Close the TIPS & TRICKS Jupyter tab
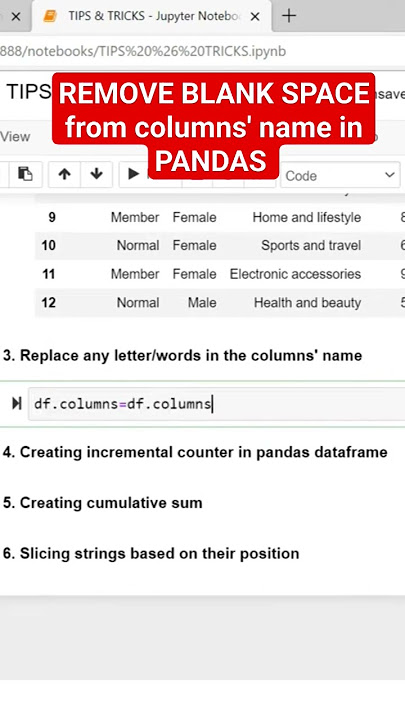Screen dimensions: 405x720 coord(255,17)
